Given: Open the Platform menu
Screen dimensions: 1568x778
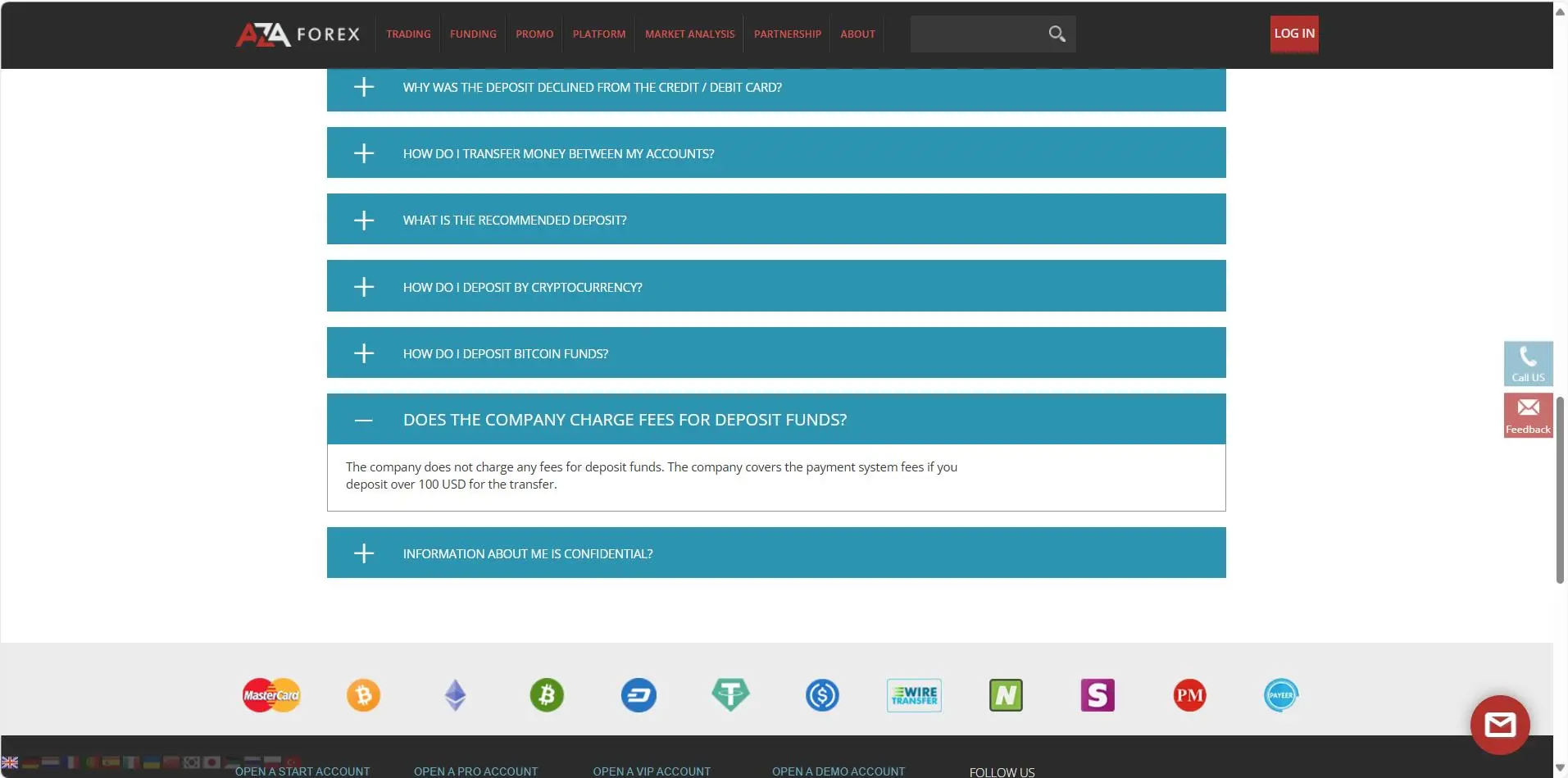Looking at the screenshot, I should (x=599, y=34).
